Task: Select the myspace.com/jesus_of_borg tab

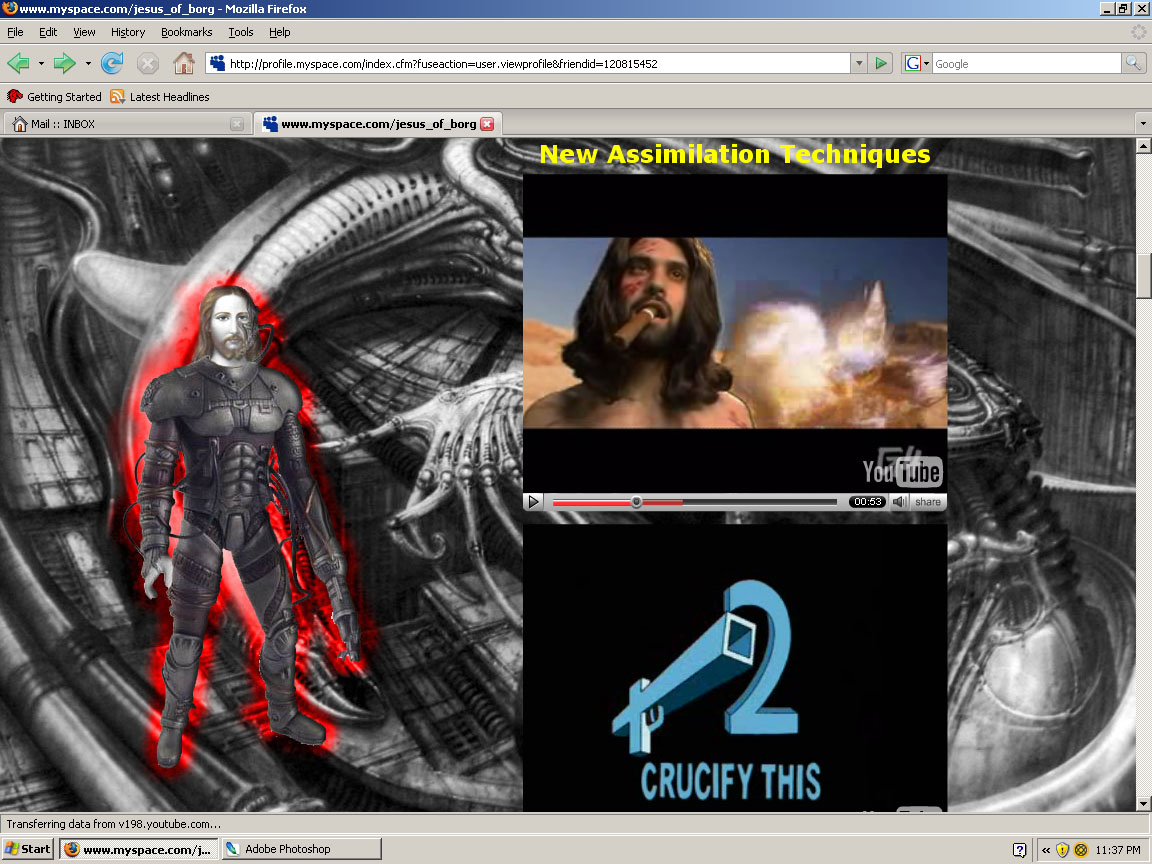Action: pos(378,124)
